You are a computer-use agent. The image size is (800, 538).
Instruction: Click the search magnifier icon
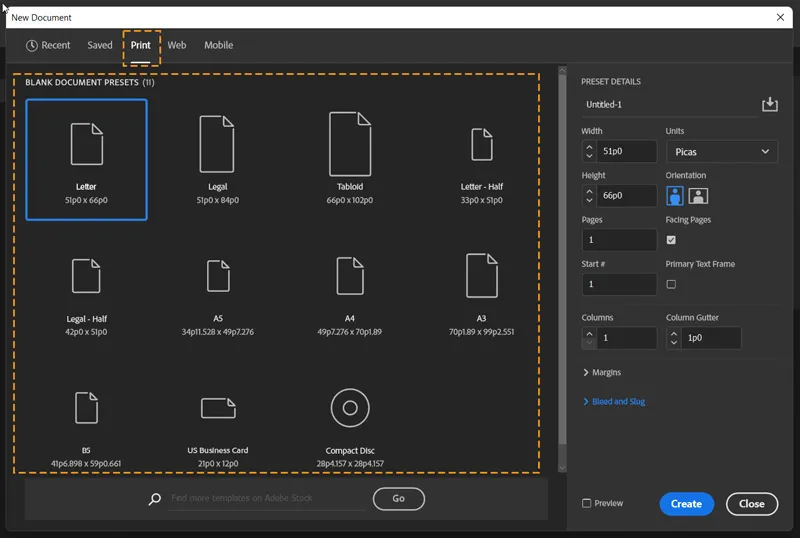(x=155, y=499)
